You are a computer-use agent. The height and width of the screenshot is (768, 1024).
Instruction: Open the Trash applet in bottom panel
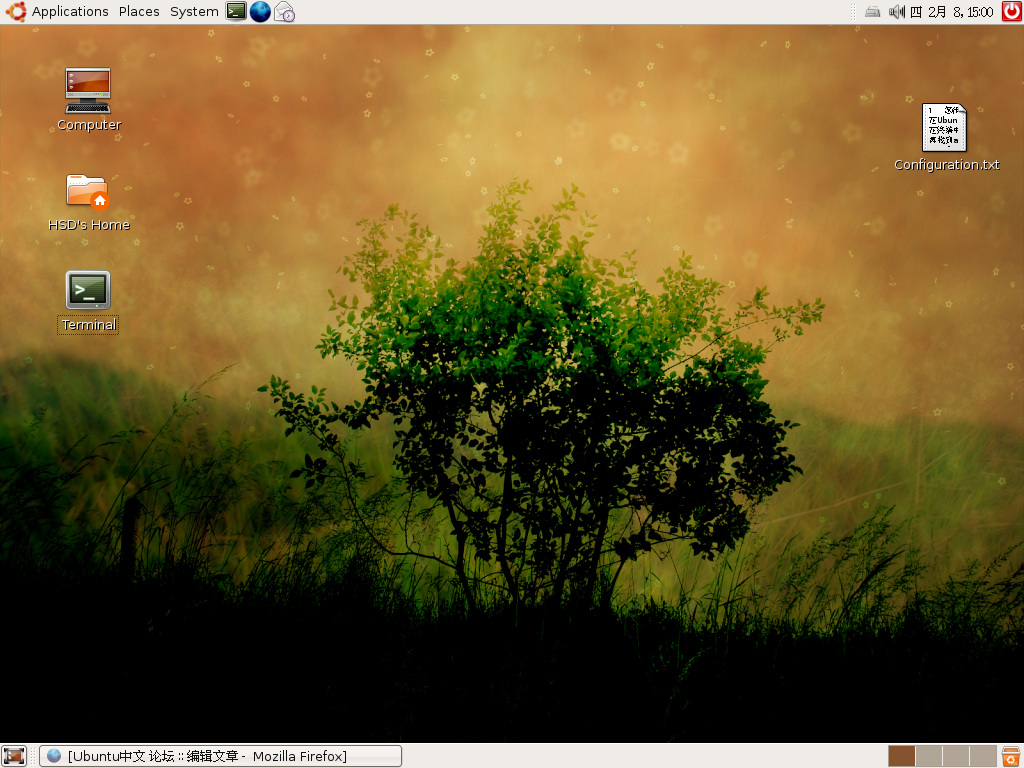coord(1010,756)
